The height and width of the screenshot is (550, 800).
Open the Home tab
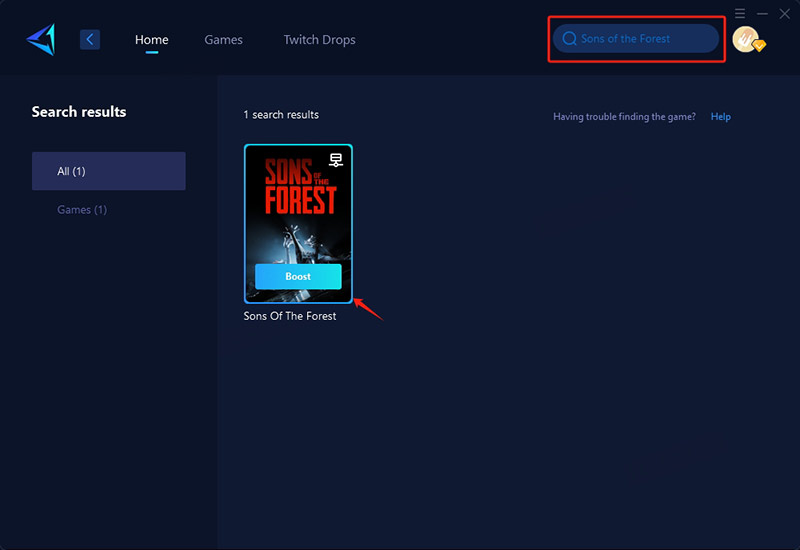pos(152,40)
